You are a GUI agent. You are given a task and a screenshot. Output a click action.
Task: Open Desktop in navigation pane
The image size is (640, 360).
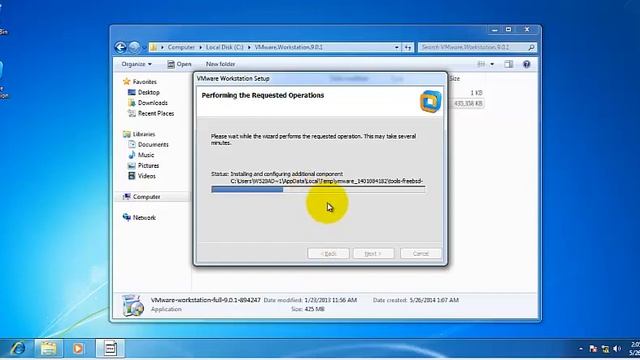click(144, 92)
